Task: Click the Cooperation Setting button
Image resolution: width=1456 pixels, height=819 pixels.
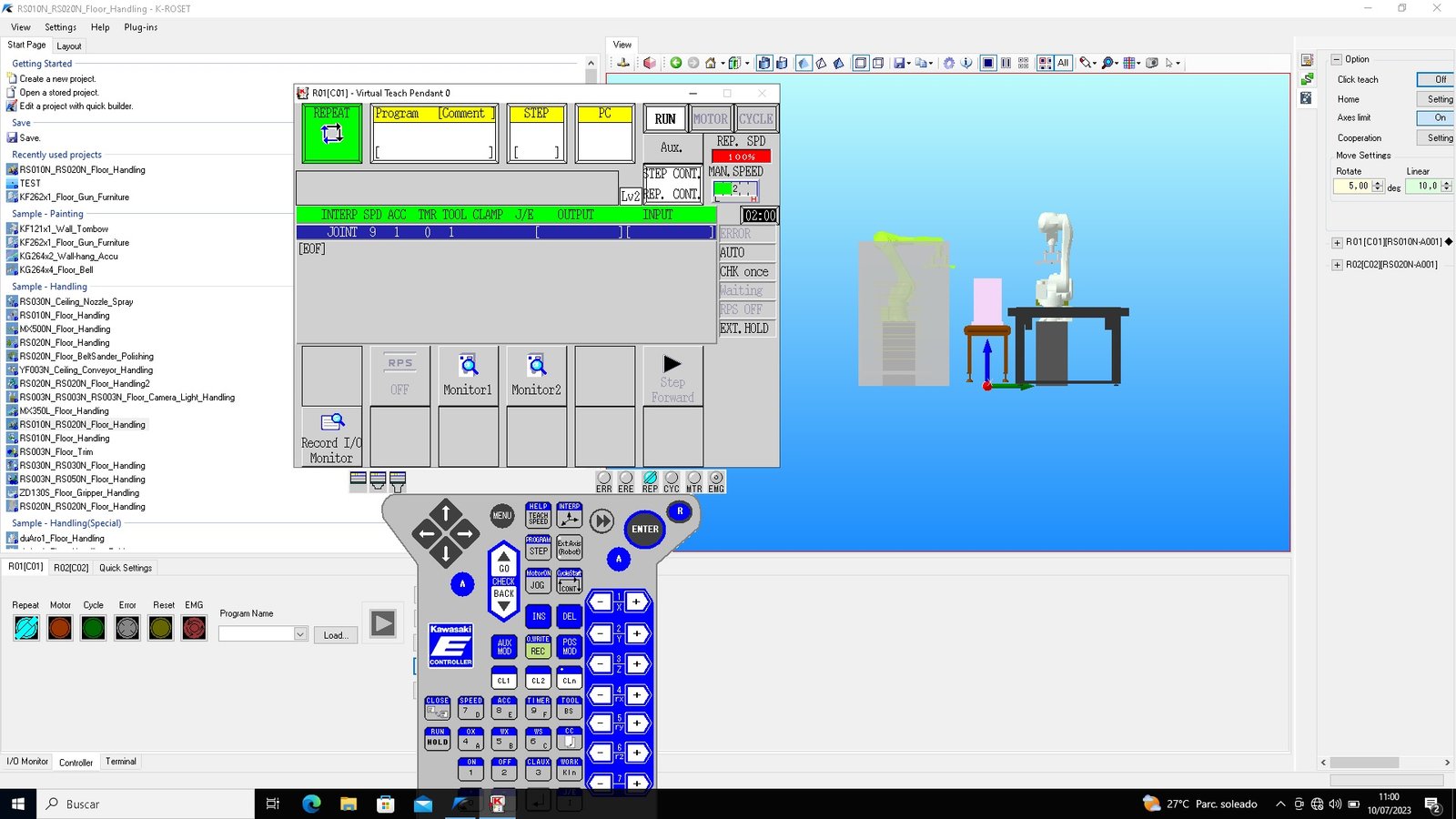Action: [1435, 138]
